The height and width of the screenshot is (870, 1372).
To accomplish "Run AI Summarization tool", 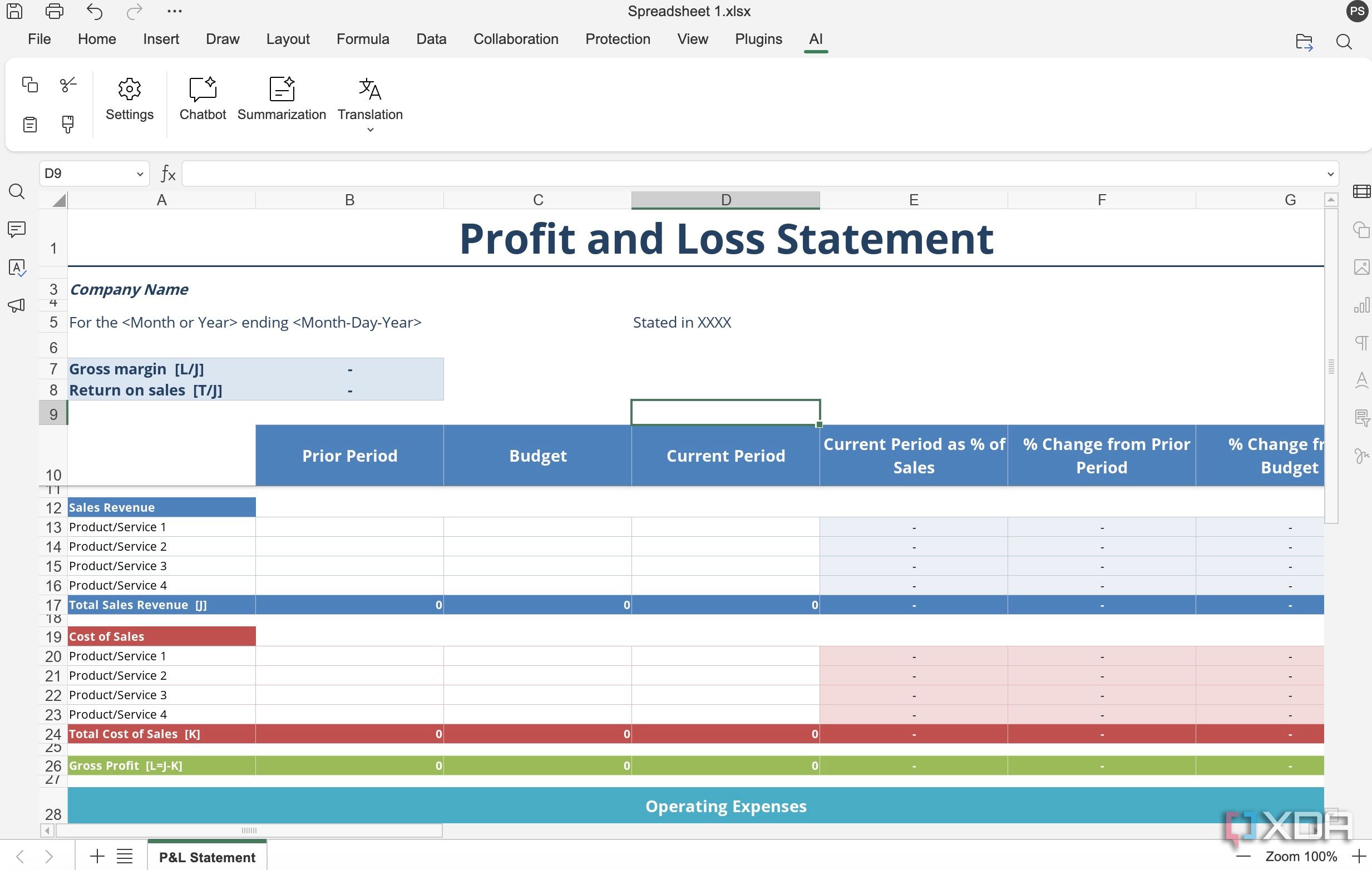I will pyautogui.click(x=282, y=100).
